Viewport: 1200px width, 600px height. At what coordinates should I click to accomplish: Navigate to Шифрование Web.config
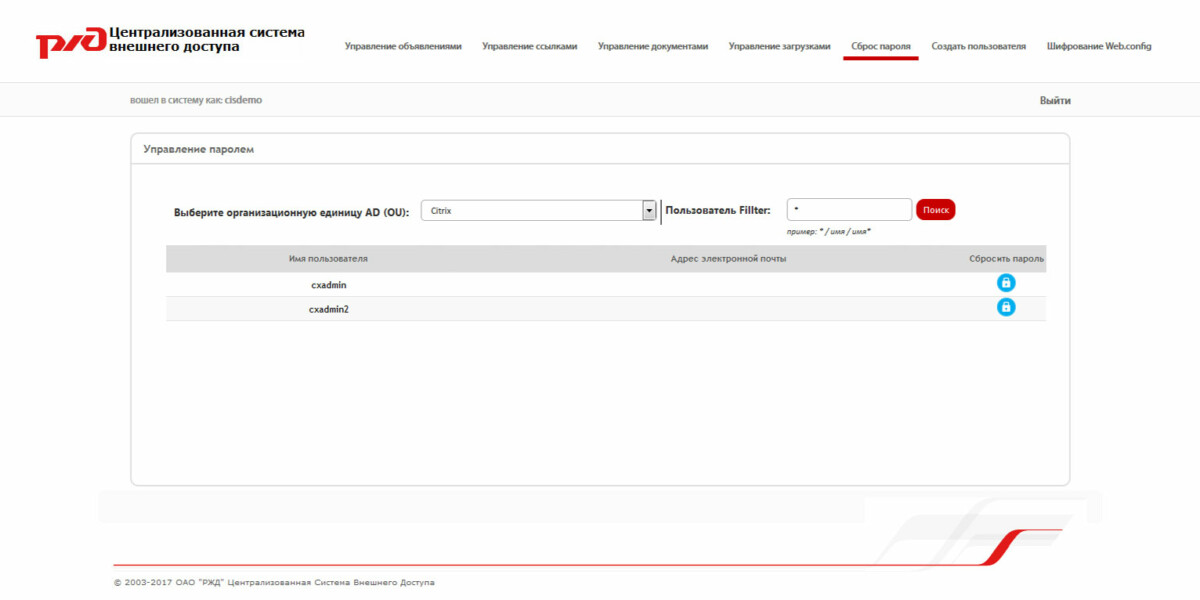point(1098,46)
